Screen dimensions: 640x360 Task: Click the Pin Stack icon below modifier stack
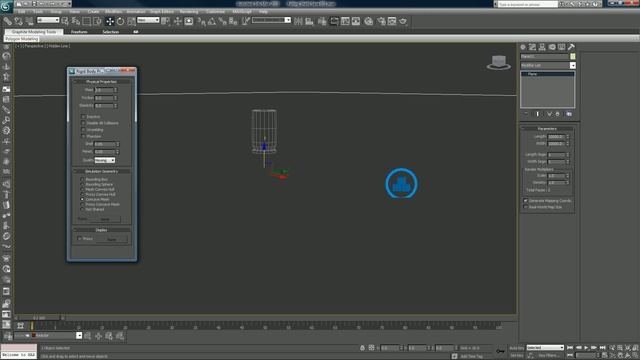(x=526, y=114)
